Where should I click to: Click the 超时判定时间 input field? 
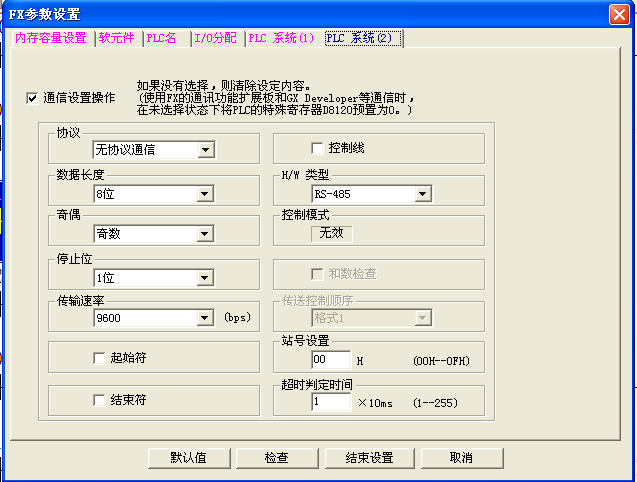(x=330, y=401)
